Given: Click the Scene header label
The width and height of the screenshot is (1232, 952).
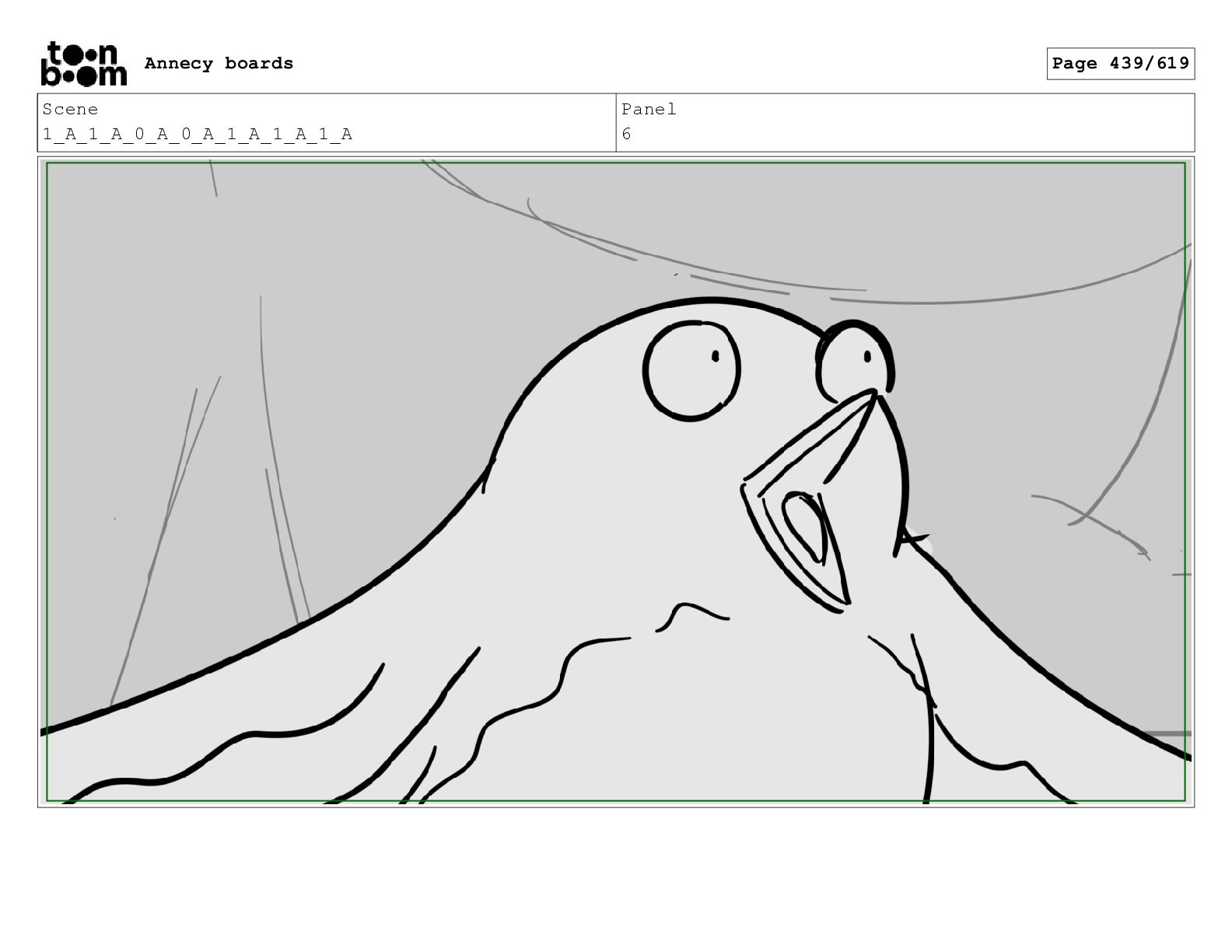Looking at the screenshot, I should point(70,110).
